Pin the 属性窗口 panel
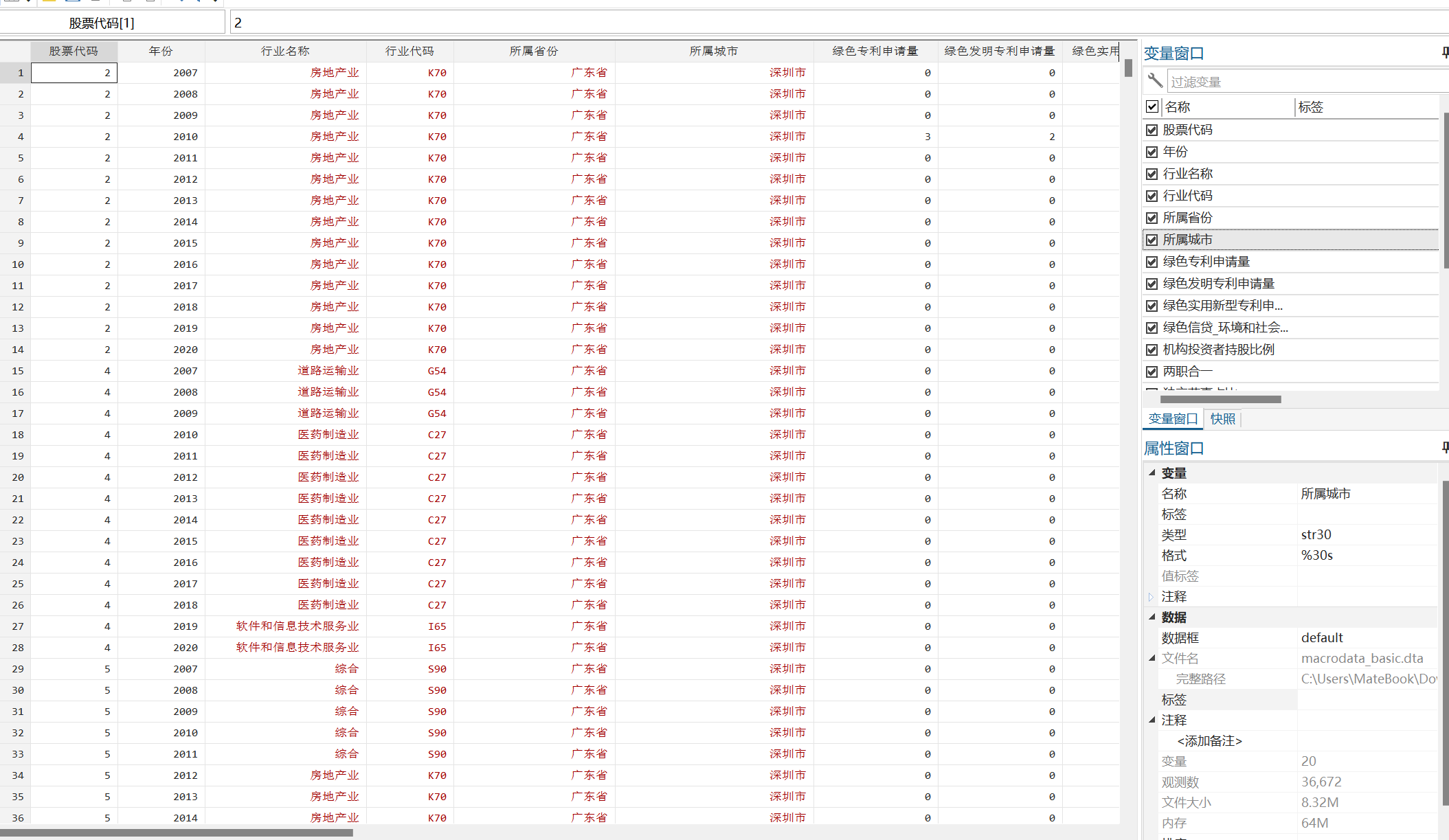Screen dimensions: 1449x840 (1444, 448)
